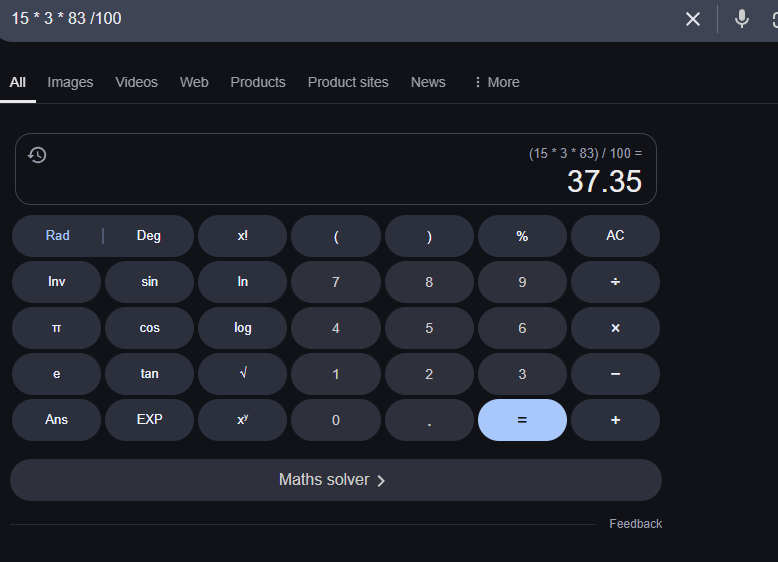The width and height of the screenshot is (778, 562).
Task: Insert an opening parenthesis
Action: point(336,236)
